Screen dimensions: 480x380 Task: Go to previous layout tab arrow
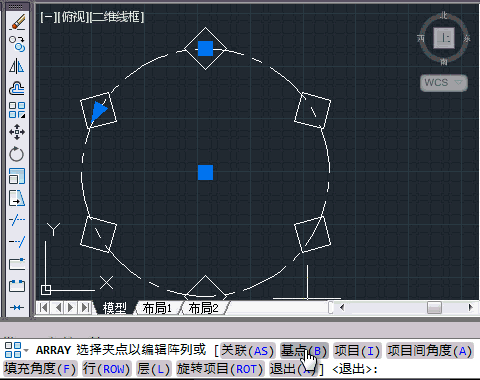tap(58, 307)
